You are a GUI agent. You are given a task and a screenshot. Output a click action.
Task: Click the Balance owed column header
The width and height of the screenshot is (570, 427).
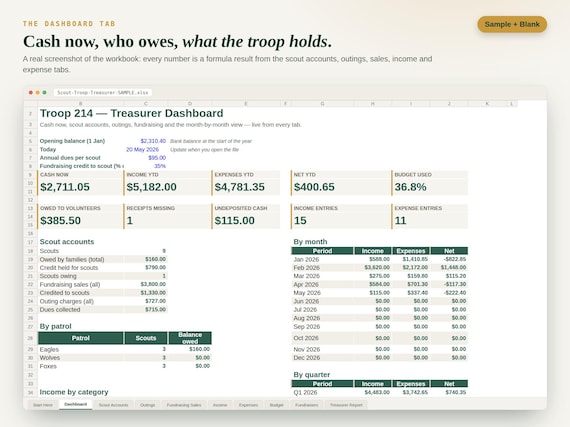click(x=190, y=338)
